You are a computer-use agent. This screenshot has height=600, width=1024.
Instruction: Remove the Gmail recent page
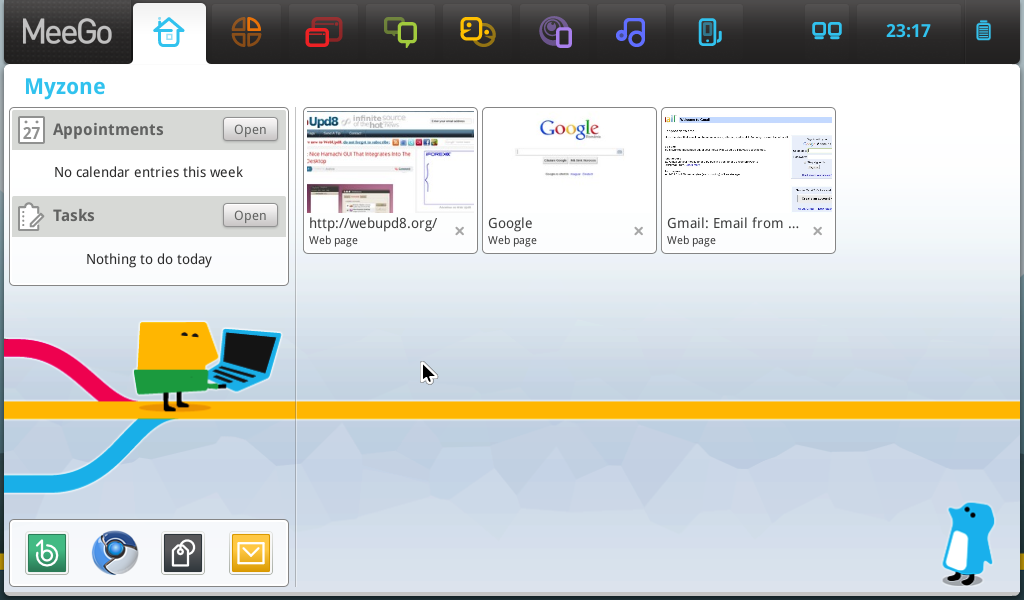[x=818, y=231]
